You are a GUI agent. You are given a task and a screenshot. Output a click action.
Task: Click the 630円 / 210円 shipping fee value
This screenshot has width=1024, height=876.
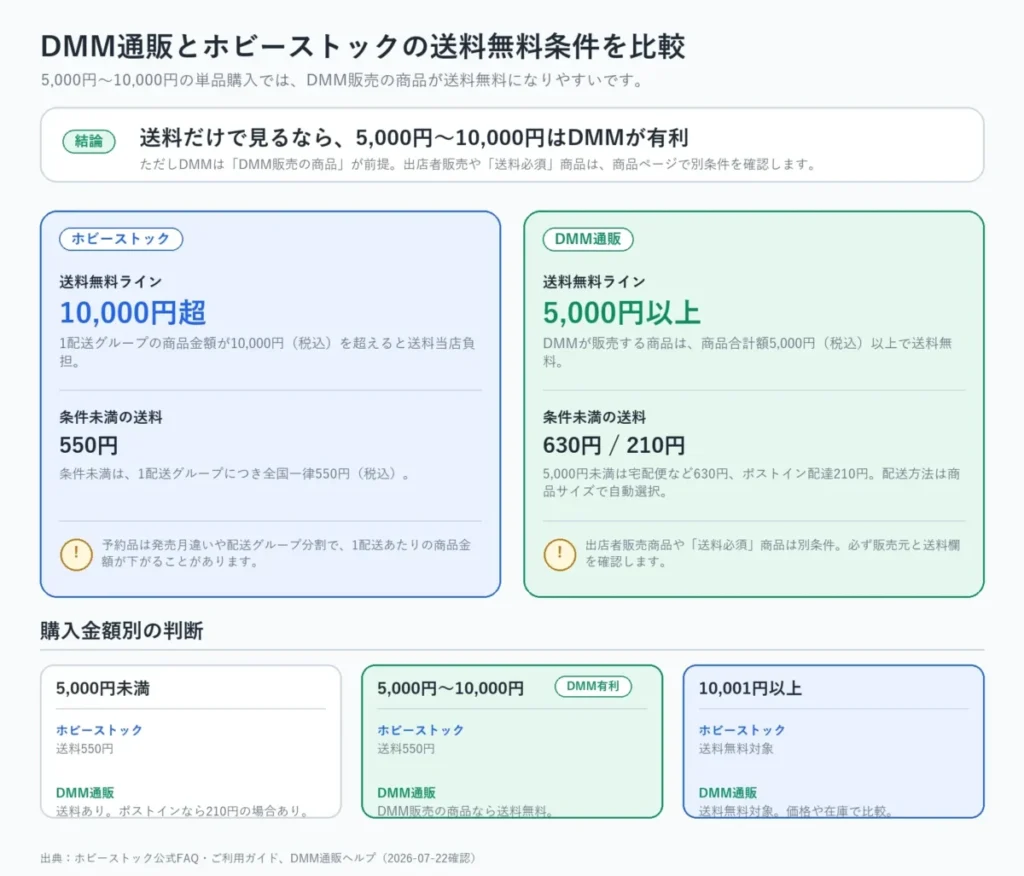pyautogui.click(x=614, y=446)
